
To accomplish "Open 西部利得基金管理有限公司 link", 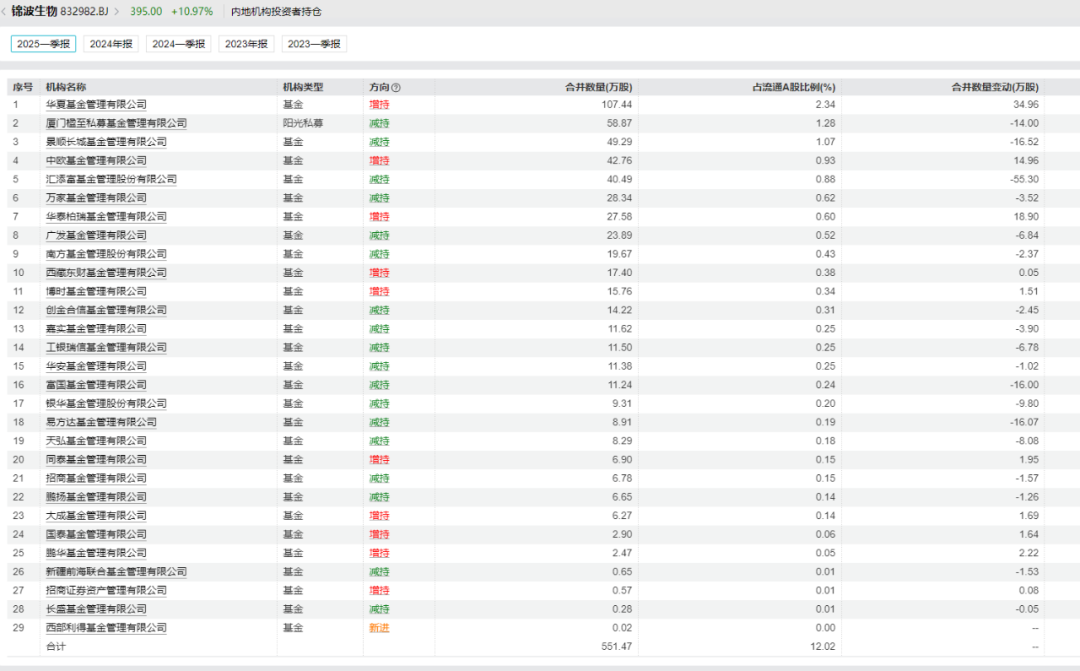I will point(106,628).
